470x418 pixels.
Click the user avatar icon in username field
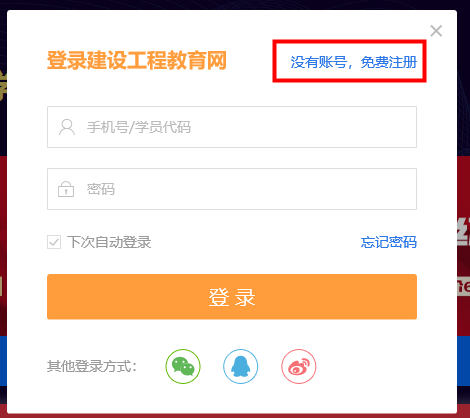coord(67,127)
